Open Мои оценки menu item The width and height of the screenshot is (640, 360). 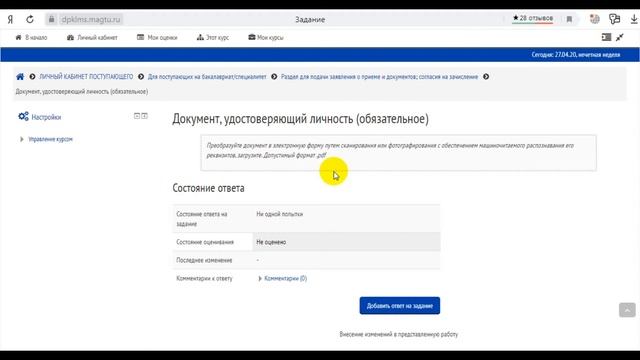tap(157, 38)
